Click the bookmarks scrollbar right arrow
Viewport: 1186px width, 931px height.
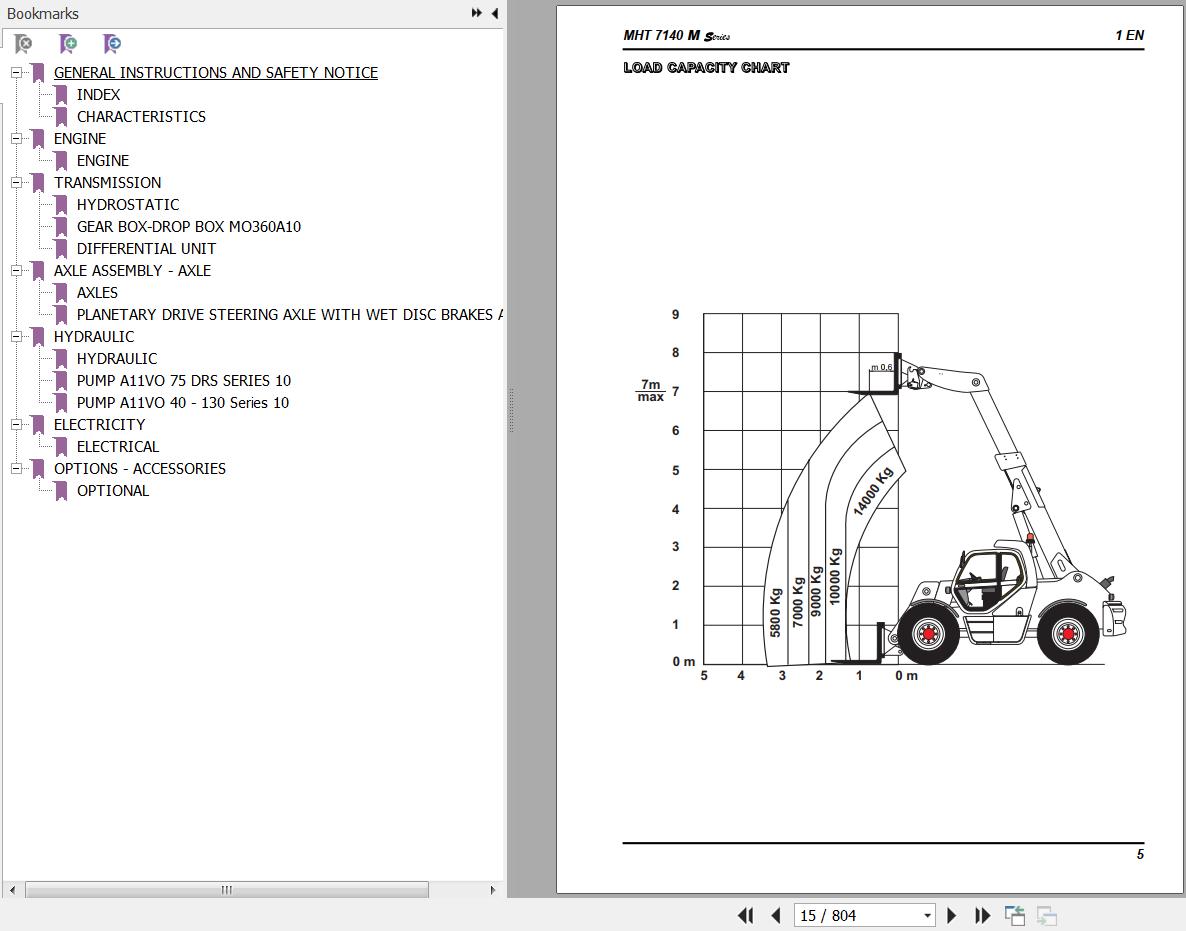[x=493, y=889]
